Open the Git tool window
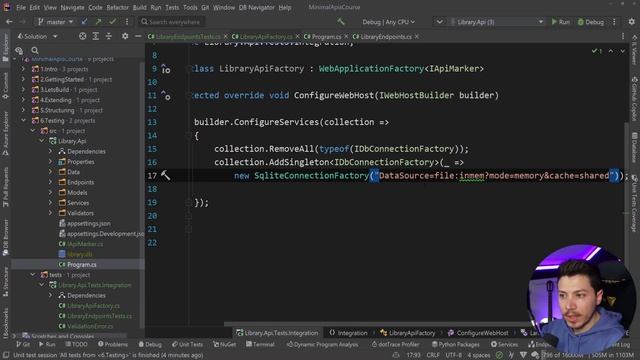The image size is (640, 360). (x=23, y=344)
